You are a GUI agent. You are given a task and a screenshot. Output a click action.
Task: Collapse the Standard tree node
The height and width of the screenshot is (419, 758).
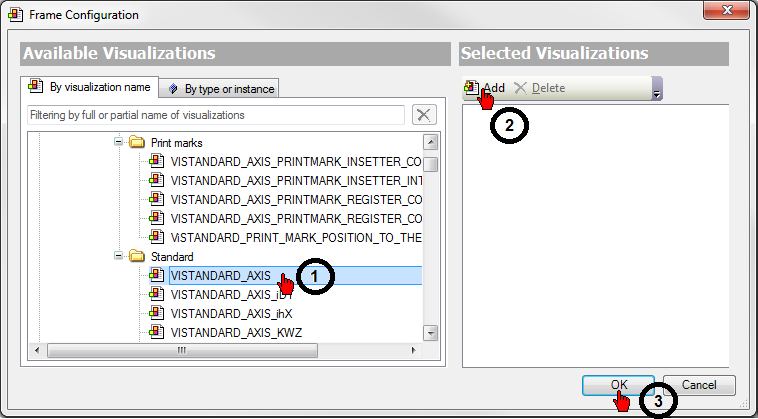coord(118,257)
